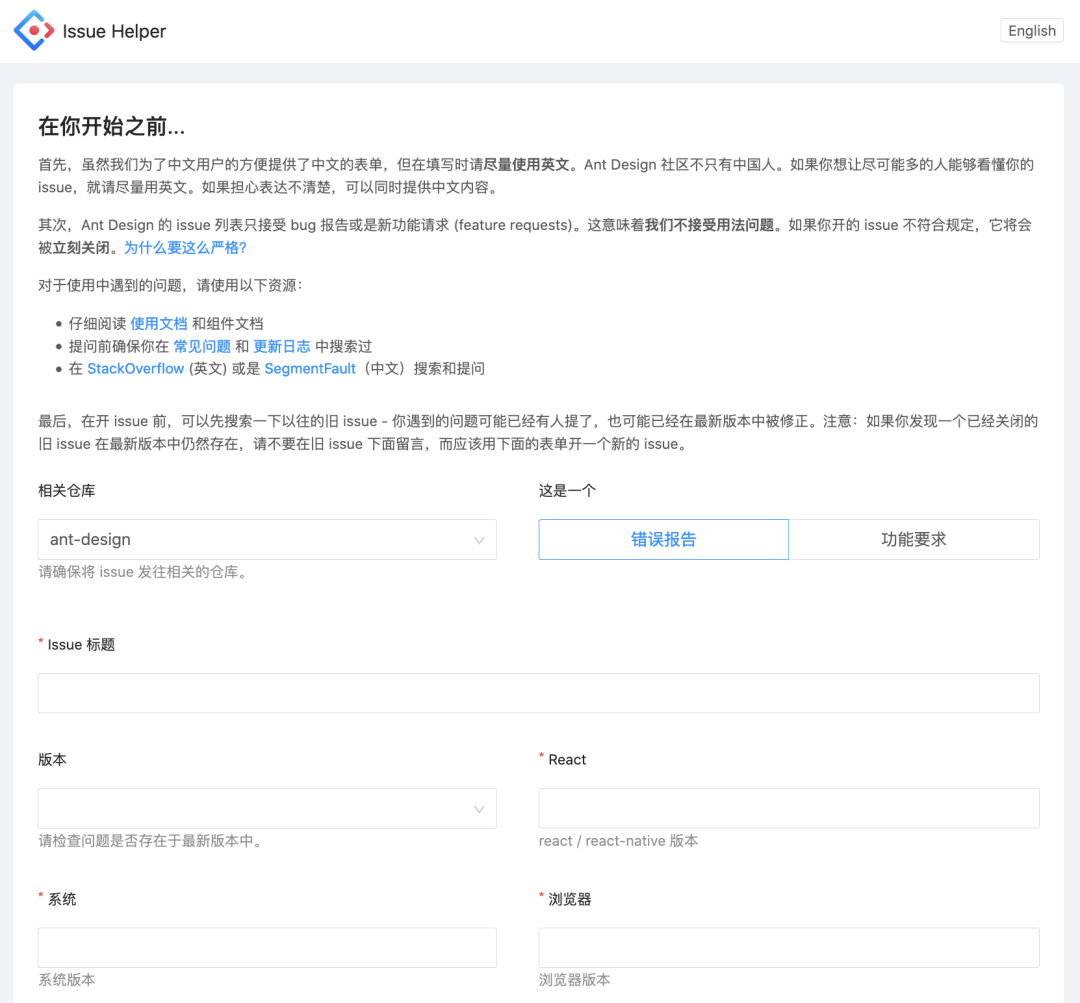
Task: Click the 系统 version input field
Action: pyautogui.click(x=267, y=947)
